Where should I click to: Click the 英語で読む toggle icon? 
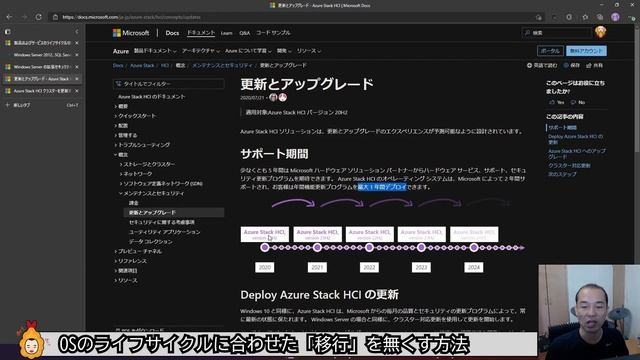point(529,65)
